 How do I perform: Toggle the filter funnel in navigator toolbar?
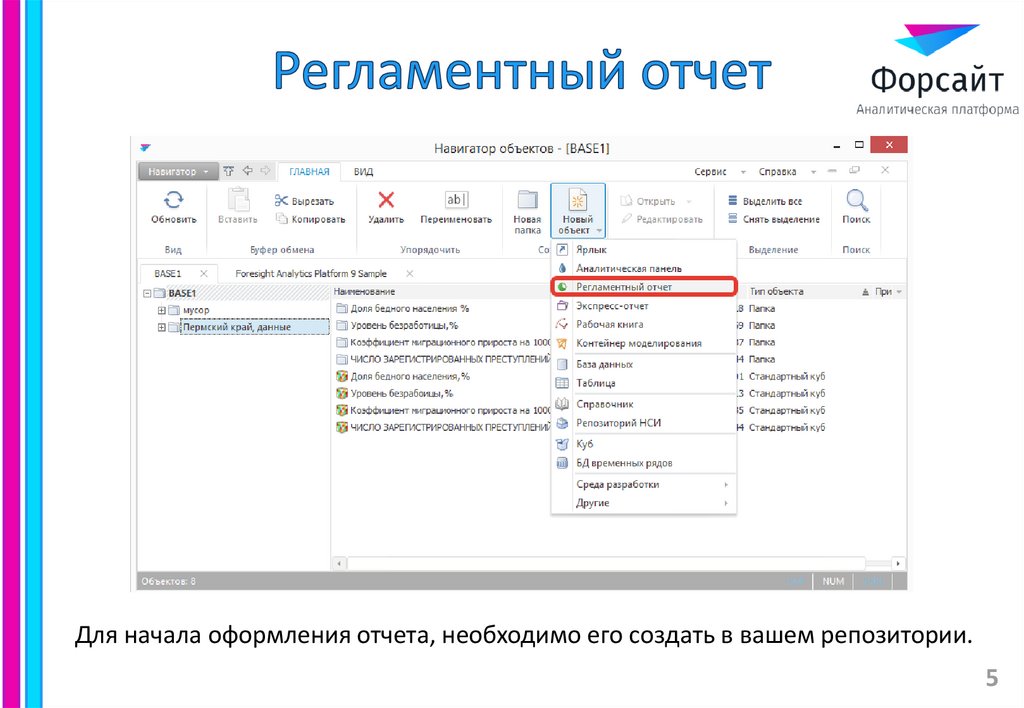pyautogui.click(x=227, y=170)
